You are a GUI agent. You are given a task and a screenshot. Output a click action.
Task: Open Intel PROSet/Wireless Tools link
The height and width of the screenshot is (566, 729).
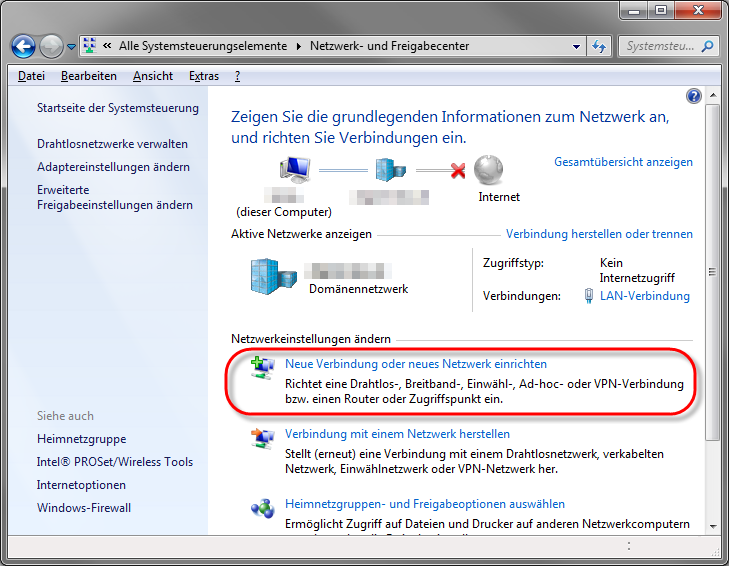click(115, 462)
